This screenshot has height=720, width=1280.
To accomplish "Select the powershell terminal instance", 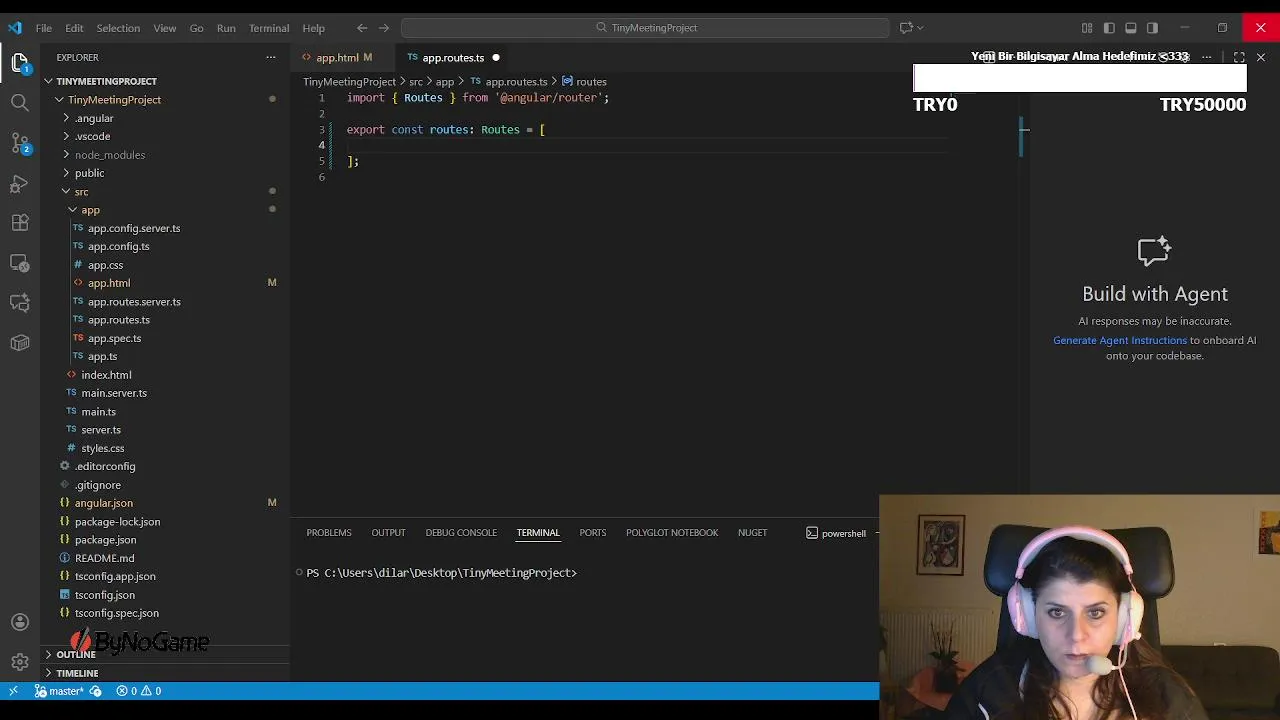I will [836, 533].
